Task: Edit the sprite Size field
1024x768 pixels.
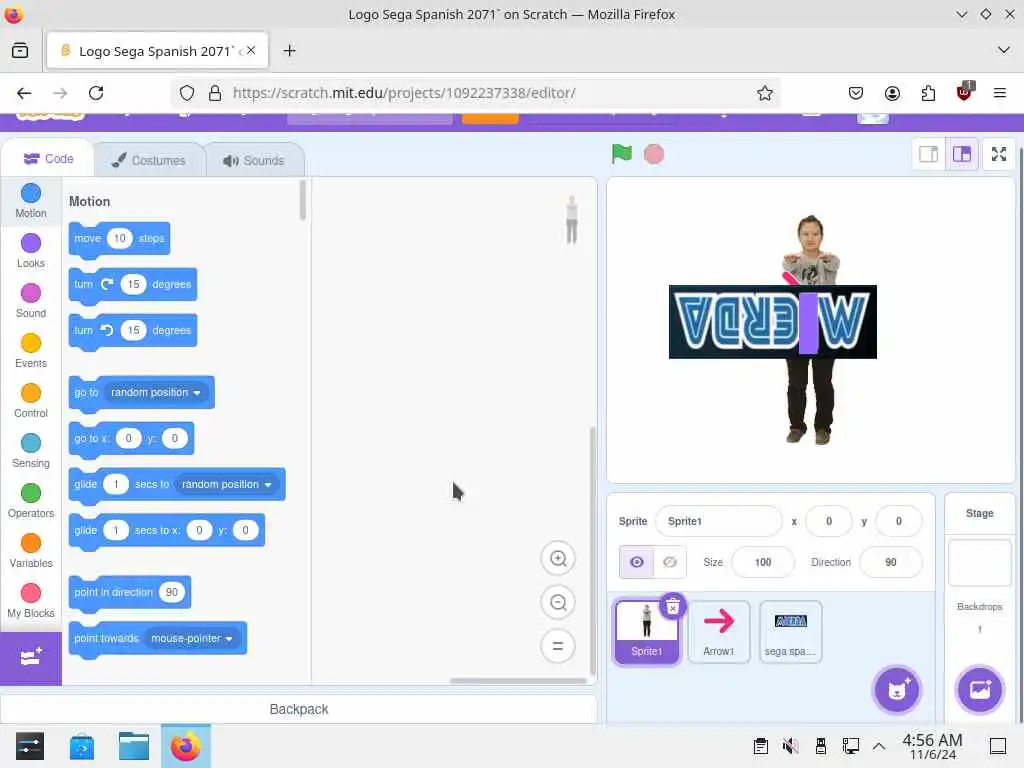Action: pyautogui.click(x=763, y=562)
